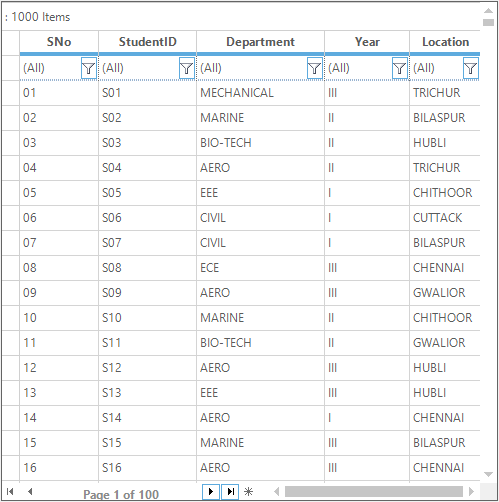Open the SNo column filter icon
Image resolution: width=499 pixels, height=502 pixels.
tap(89, 68)
